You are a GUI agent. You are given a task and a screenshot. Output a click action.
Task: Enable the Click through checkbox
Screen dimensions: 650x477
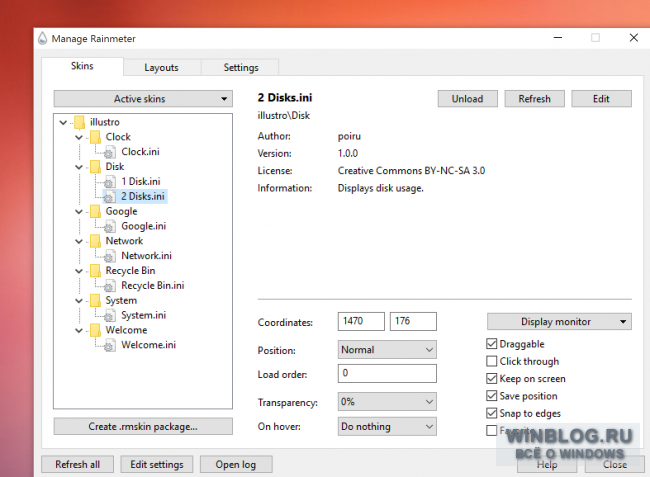492,361
